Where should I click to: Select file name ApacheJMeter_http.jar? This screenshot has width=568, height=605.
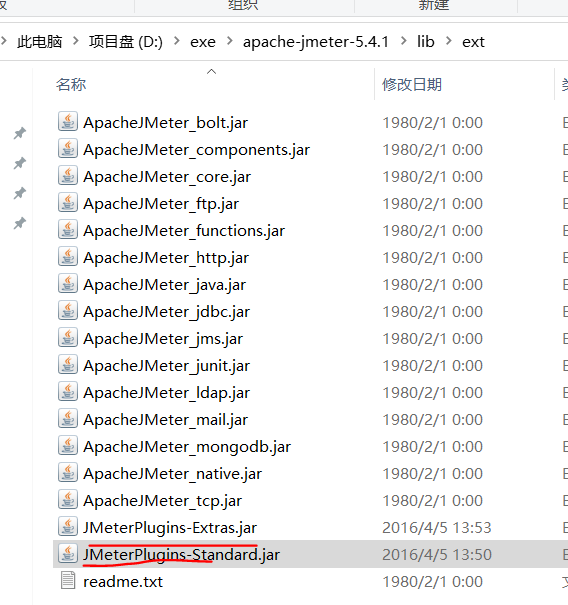tap(166, 258)
